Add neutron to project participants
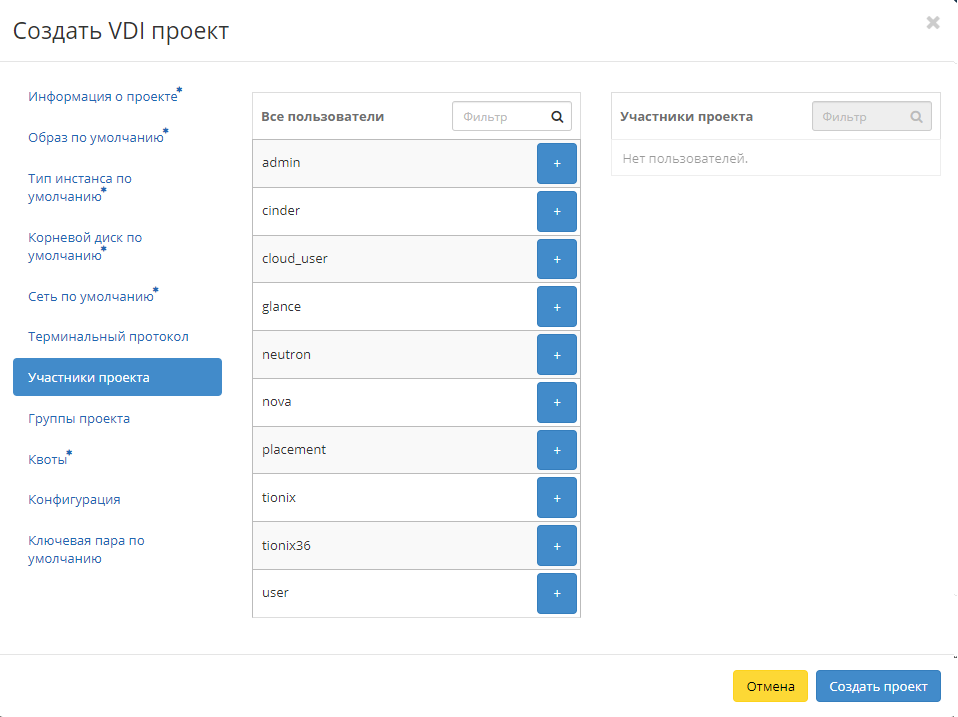The width and height of the screenshot is (958, 717). 556,355
